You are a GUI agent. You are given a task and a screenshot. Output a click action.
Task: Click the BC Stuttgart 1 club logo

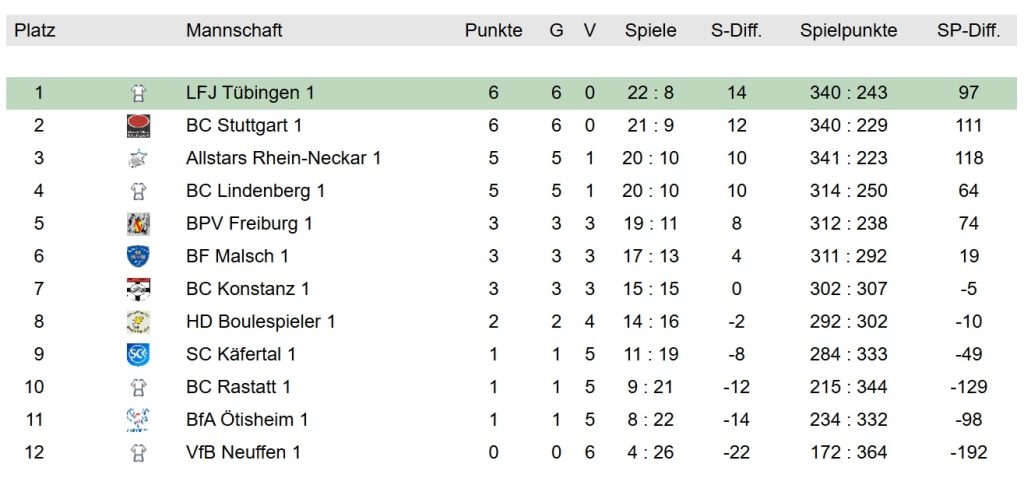click(138, 125)
